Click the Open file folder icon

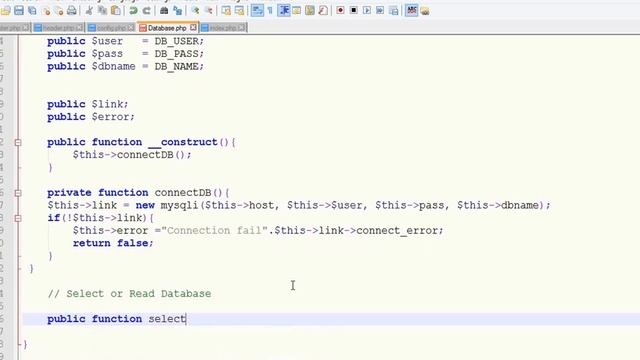pyautogui.click(x=6, y=10)
